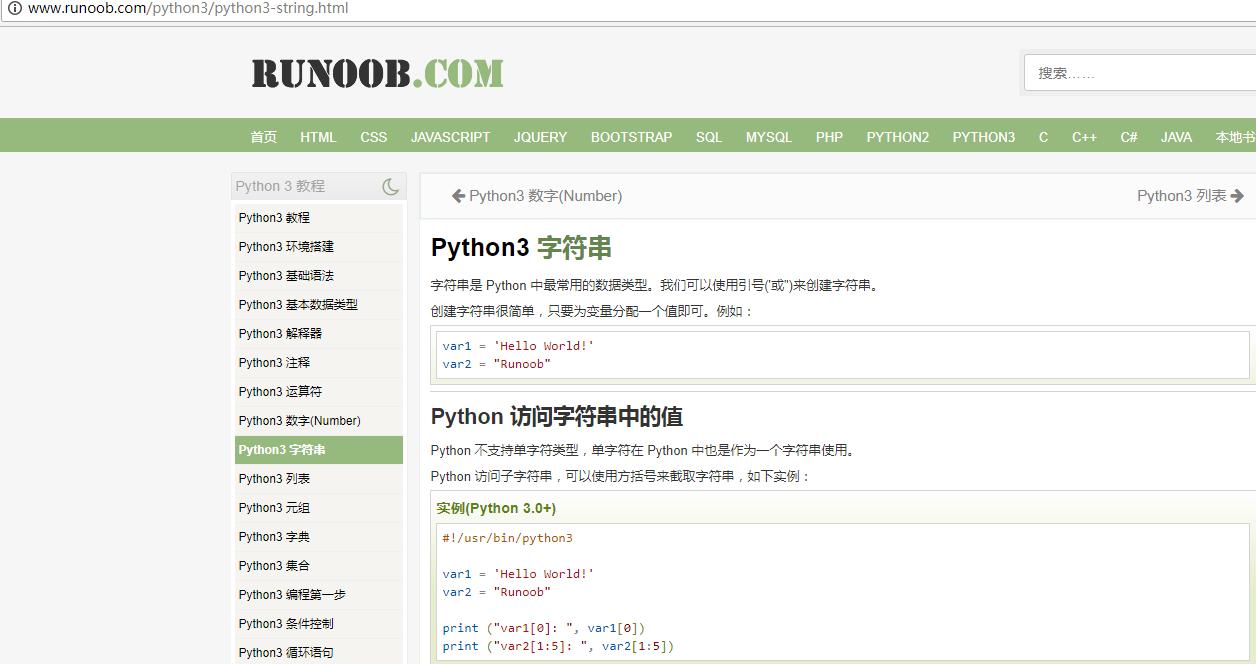The width and height of the screenshot is (1256, 664).
Task: Open HTML in the navigation bar
Action: (318, 137)
